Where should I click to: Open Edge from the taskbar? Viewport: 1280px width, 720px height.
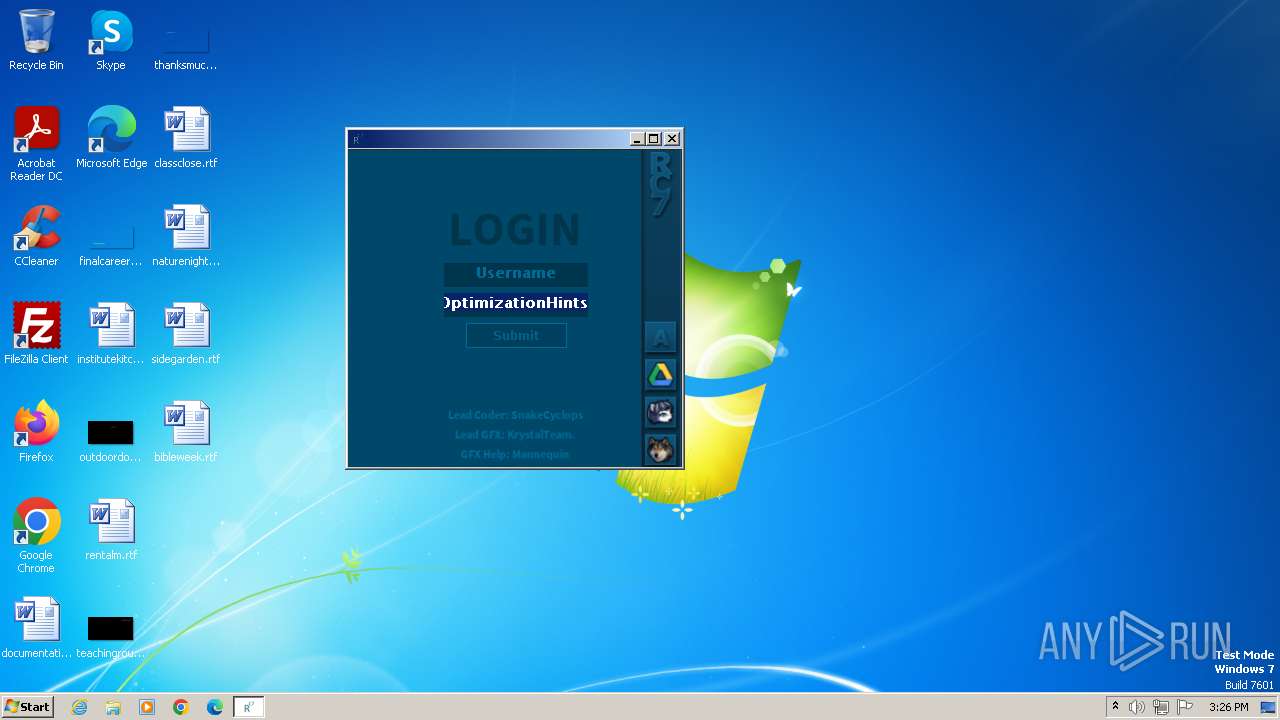click(215, 707)
